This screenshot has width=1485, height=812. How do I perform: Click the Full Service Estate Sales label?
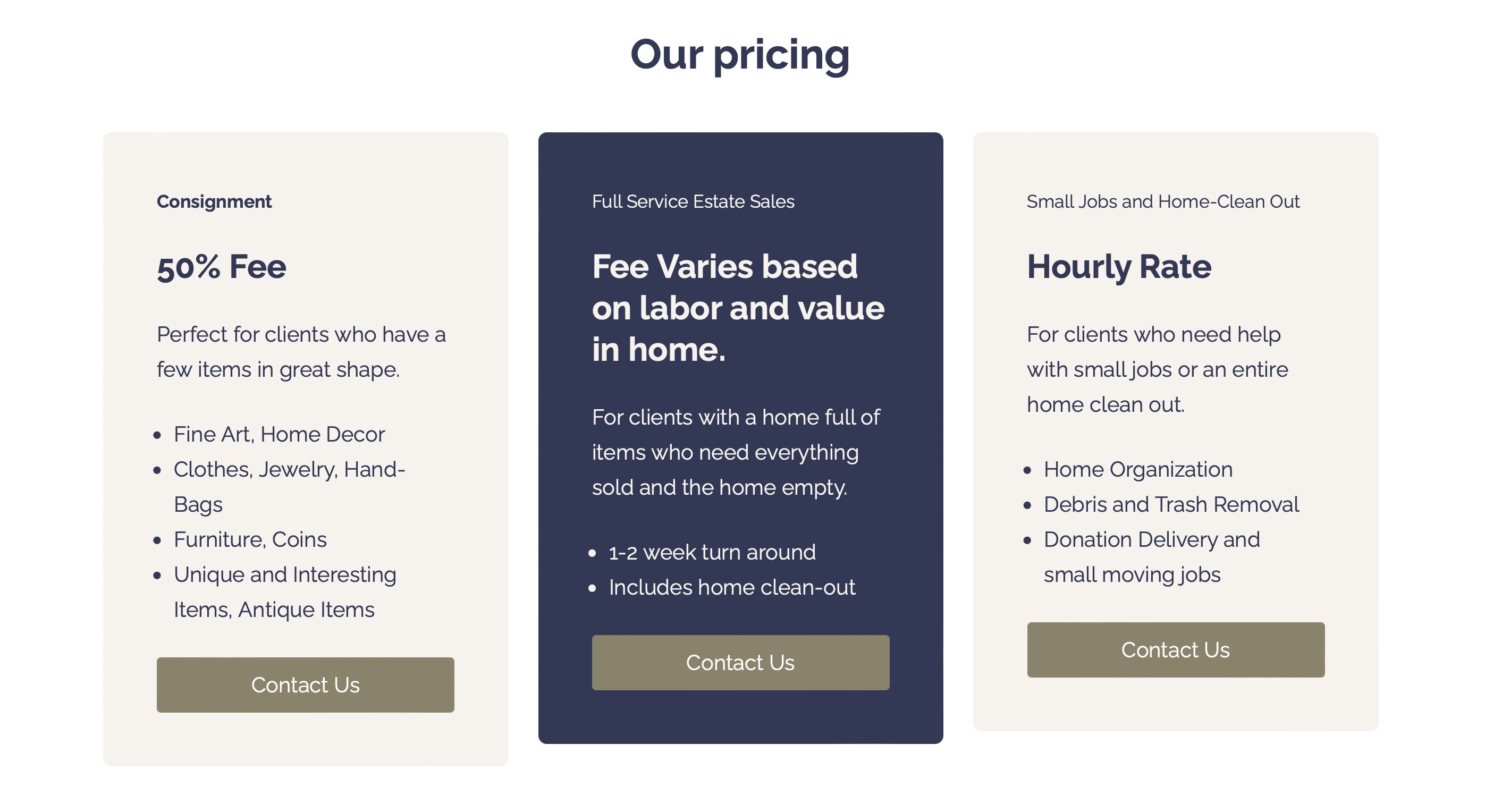point(693,202)
